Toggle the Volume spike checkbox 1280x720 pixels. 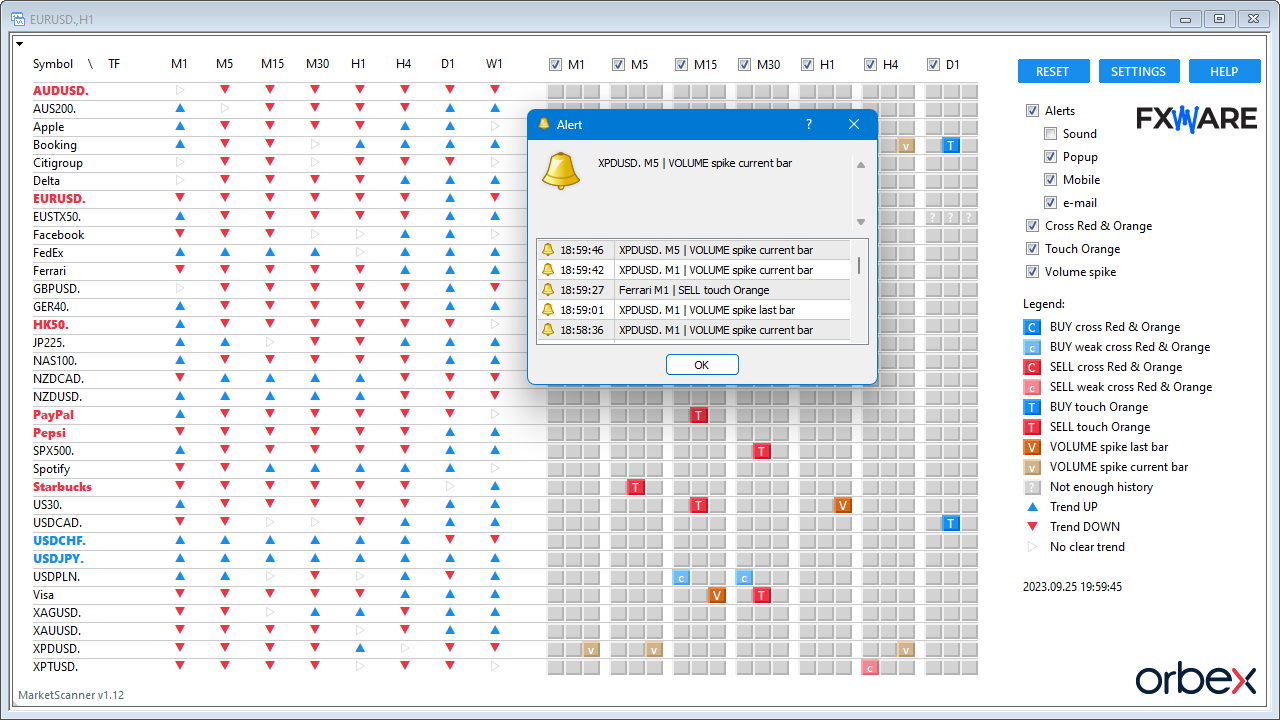[x=1032, y=272]
